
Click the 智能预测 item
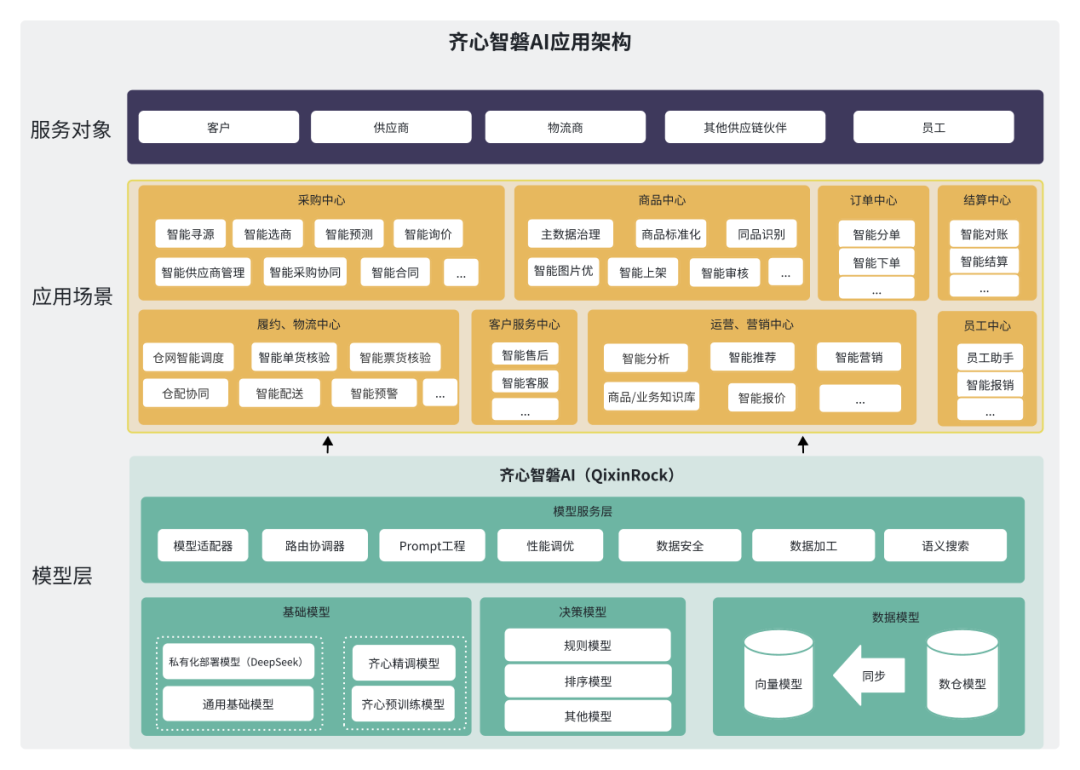click(349, 234)
